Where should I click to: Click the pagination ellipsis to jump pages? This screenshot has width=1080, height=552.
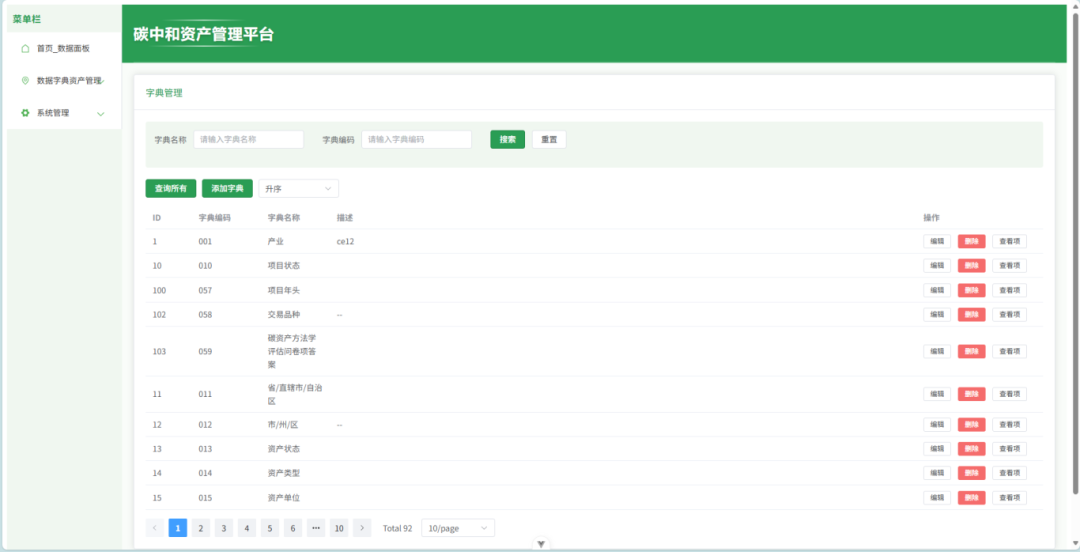[316, 528]
